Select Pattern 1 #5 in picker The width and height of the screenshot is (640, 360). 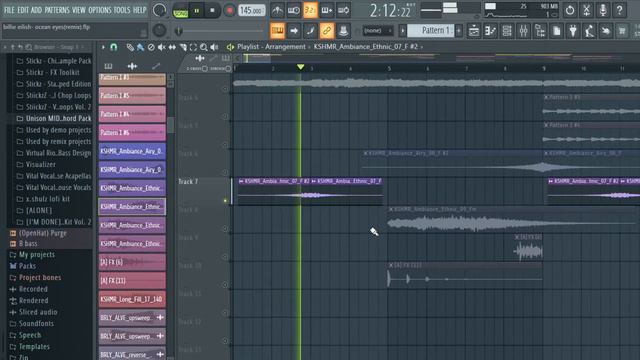(132, 96)
